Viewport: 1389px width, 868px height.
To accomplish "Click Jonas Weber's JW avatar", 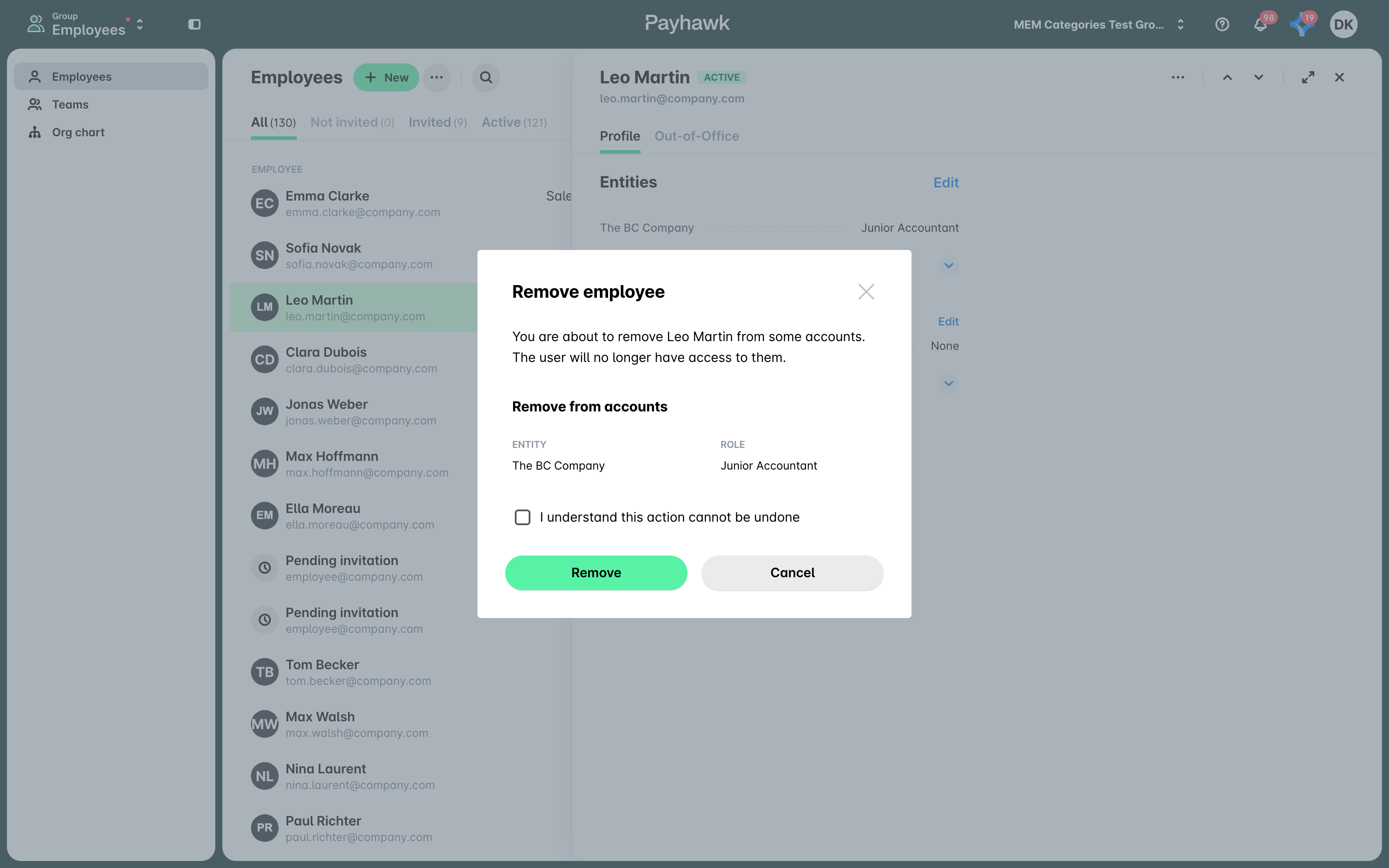I will 265,411.
